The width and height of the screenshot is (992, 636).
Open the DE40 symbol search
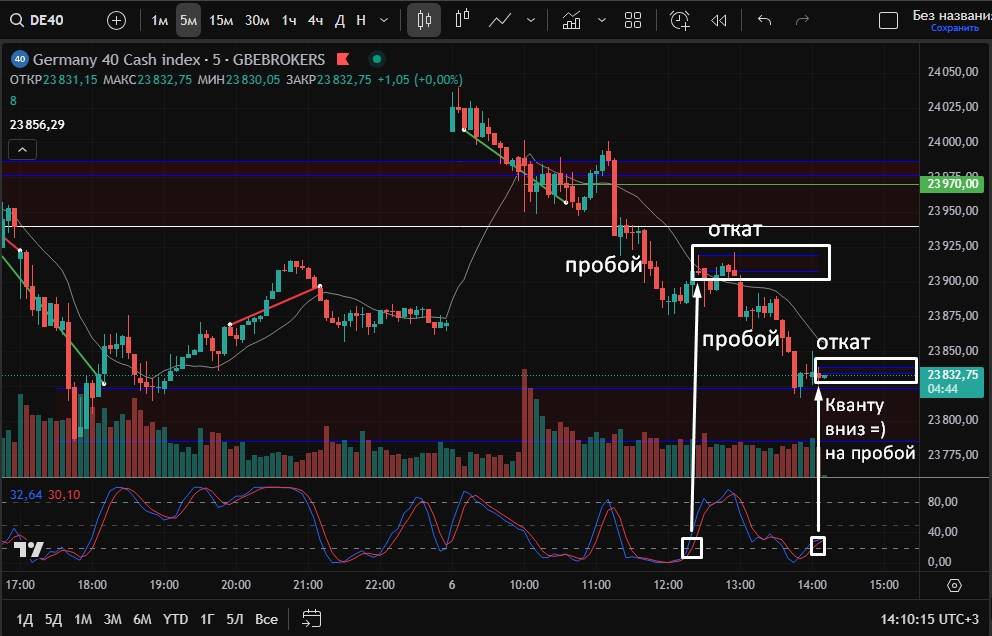[x=46, y=20]
